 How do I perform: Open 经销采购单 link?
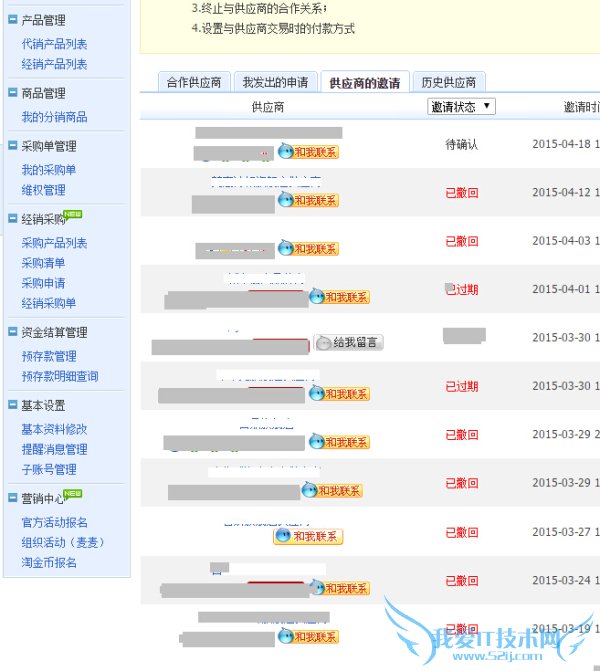[x=49, y=303]
